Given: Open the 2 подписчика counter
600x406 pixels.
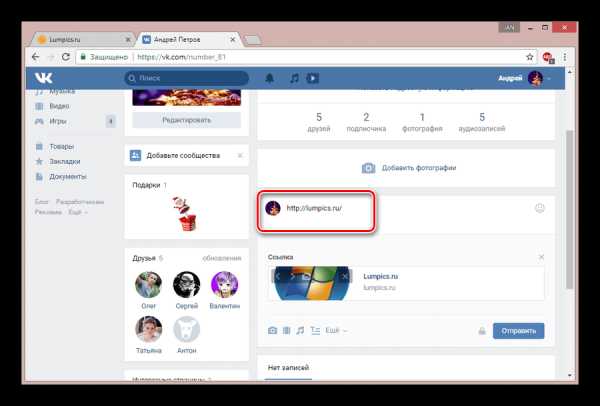Looking at the screenshot, I should tap(366, 122).
